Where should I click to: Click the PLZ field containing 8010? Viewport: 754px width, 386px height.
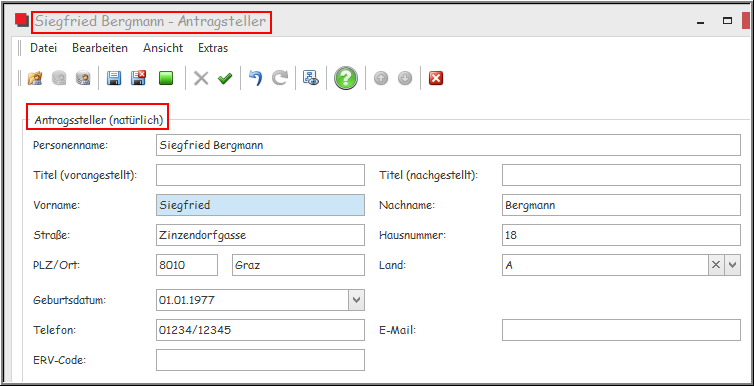coord(187,265)
